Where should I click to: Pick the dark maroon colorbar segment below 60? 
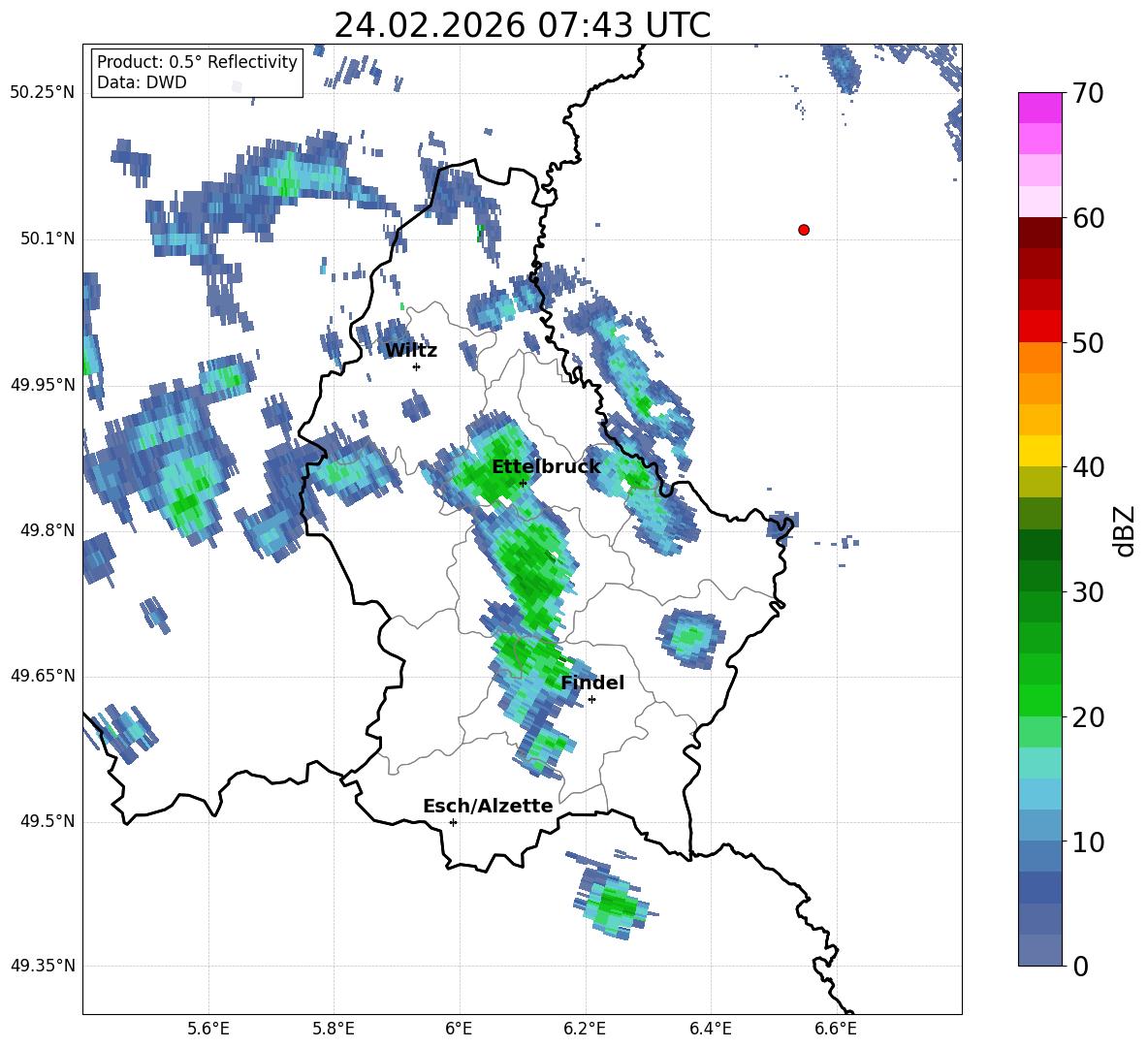tap(1039, 234)
